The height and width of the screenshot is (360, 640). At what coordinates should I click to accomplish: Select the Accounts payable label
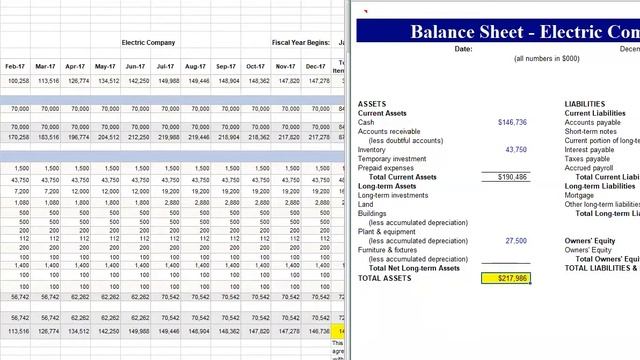pyautogui.click(x=592, y=122)
